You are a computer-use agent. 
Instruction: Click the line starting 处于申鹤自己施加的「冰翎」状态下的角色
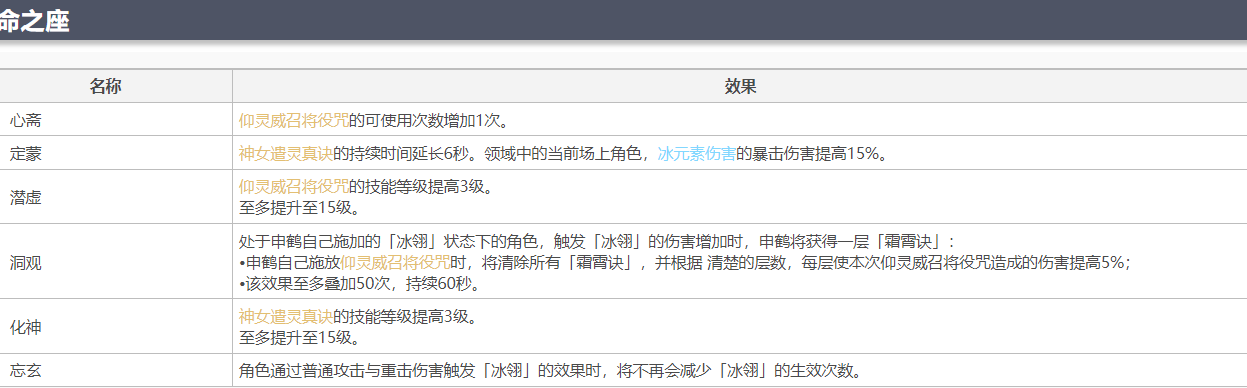pyautogui.click(x=598, y=241)
